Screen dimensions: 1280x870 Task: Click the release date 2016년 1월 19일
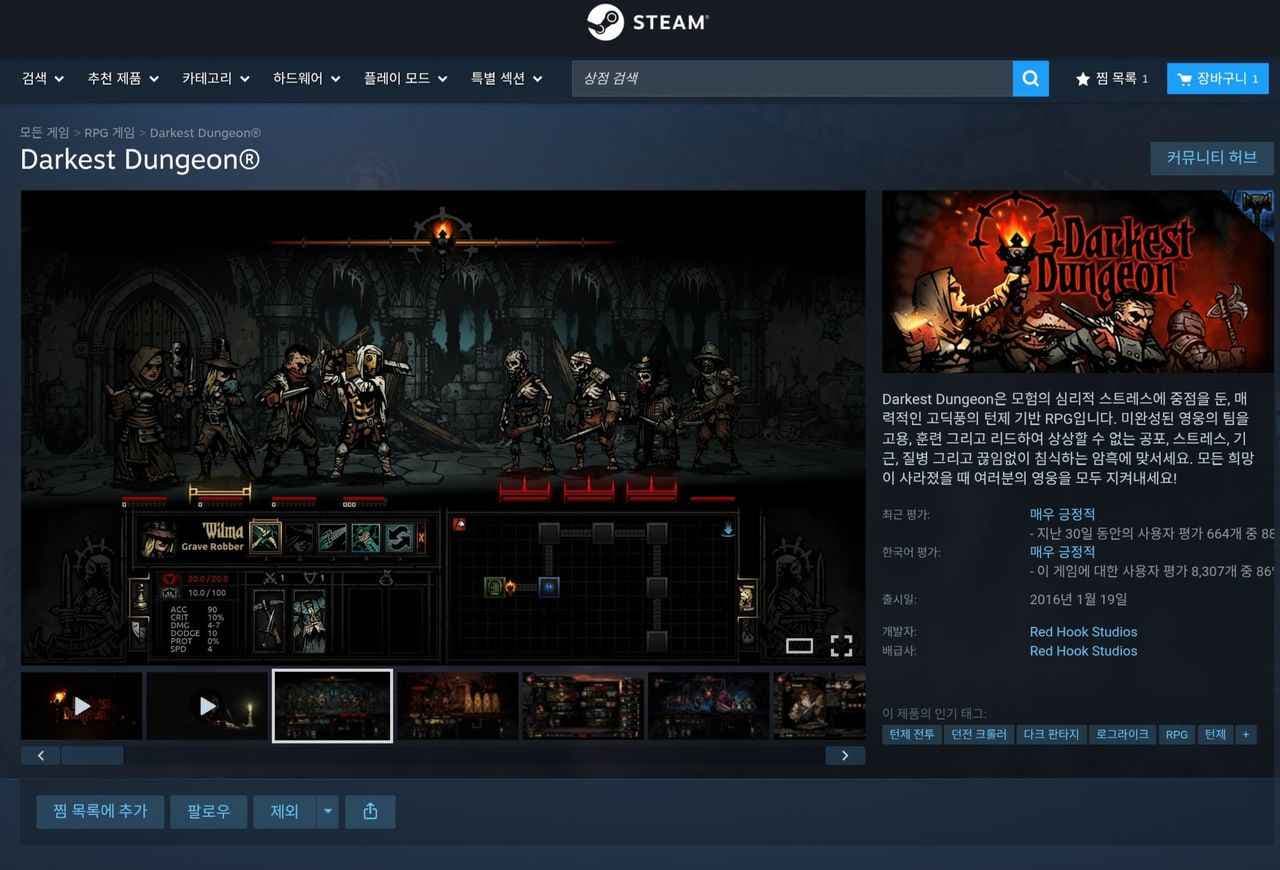[1078, 600]
